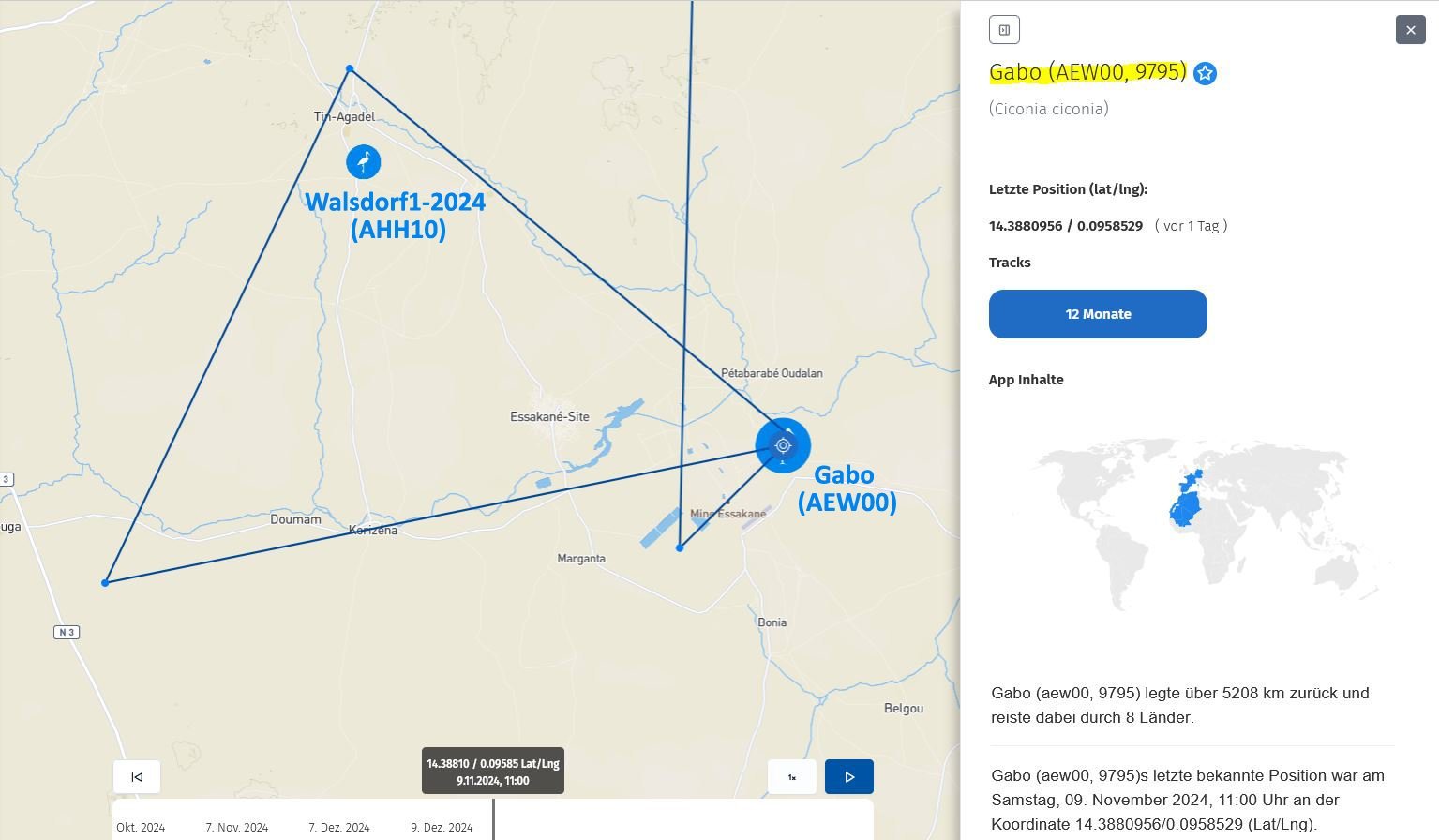Screen dimensions: 1439x840
Task: Click the Walsdorf1-2024 stork marker
Action: (x=364, y=162)
